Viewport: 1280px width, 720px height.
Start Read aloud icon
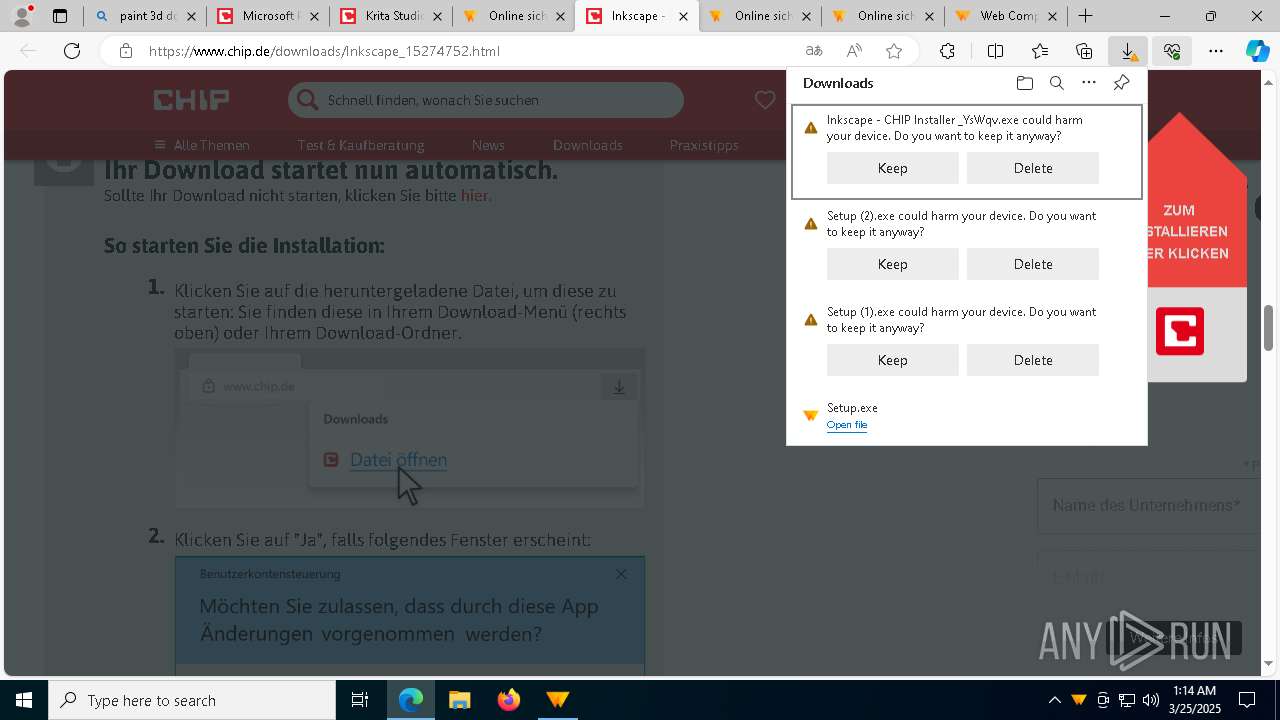854,51
